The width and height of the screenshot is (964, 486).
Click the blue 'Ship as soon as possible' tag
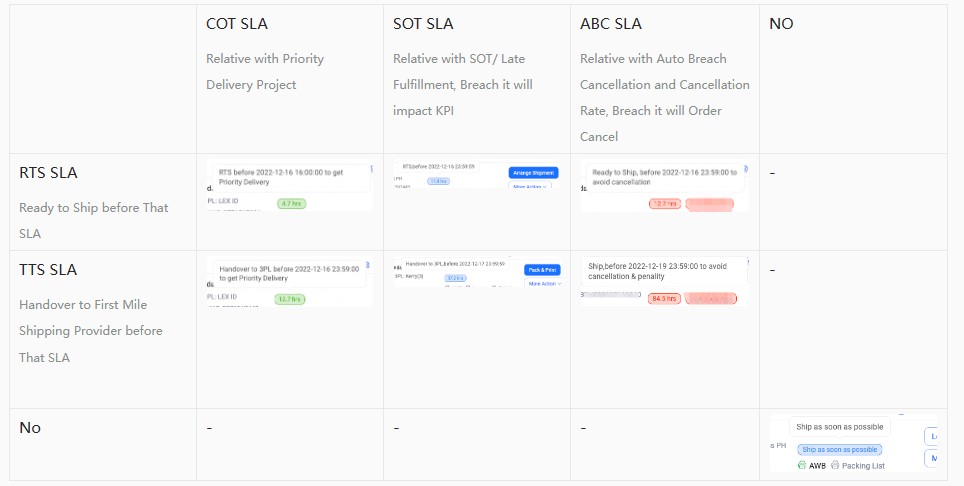[x=841, y=450]
